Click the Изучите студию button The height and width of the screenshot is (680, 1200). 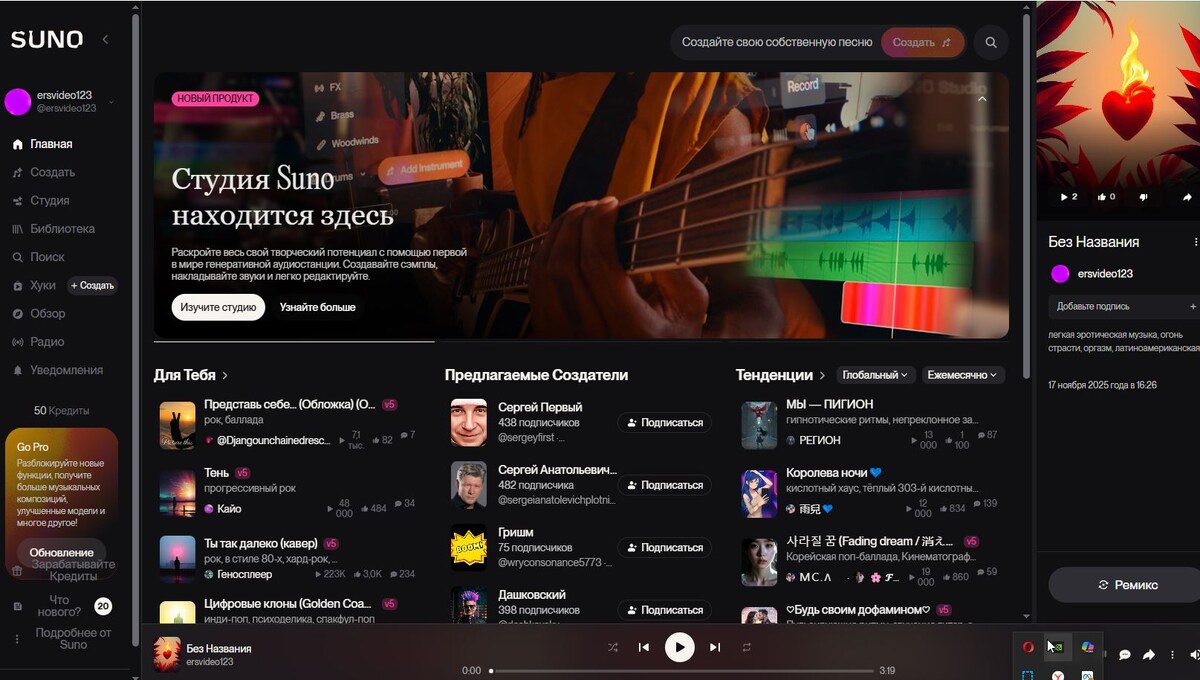tap(218, 307)
